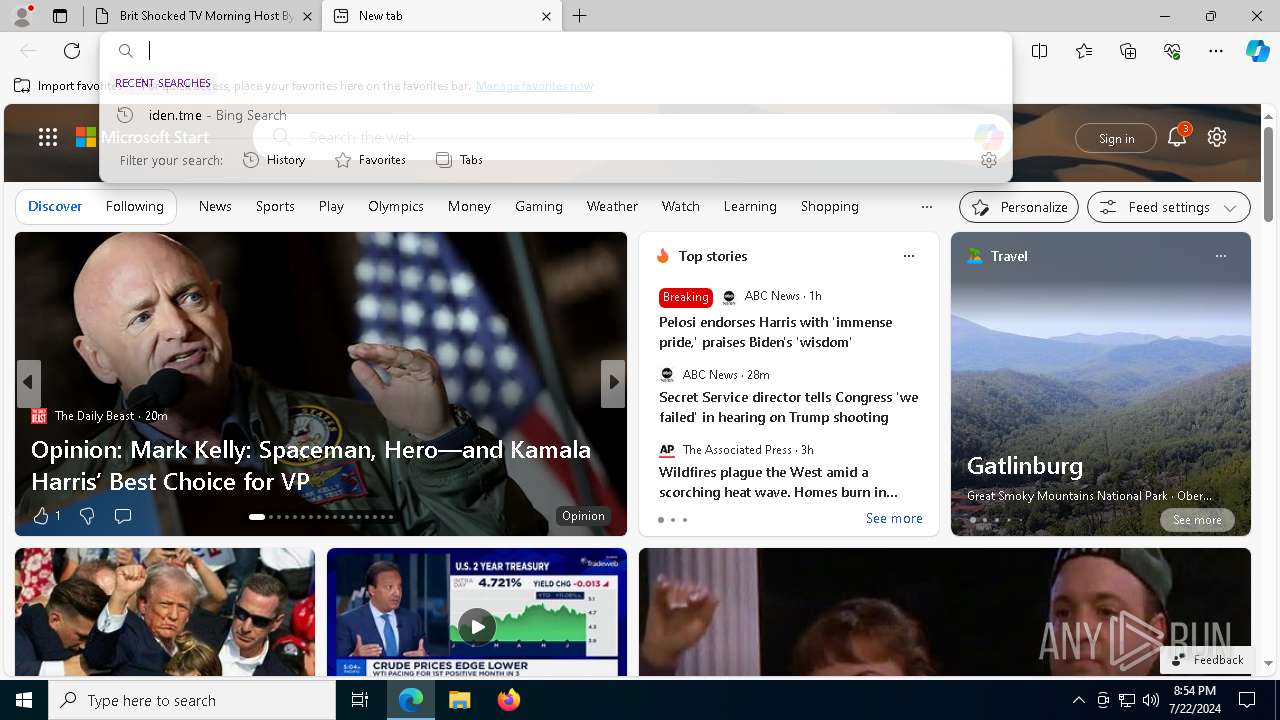The height and width of the screenshot is (720, 1280).
Task: Open tab actions menu icon
Action: (x=60, y=16)
